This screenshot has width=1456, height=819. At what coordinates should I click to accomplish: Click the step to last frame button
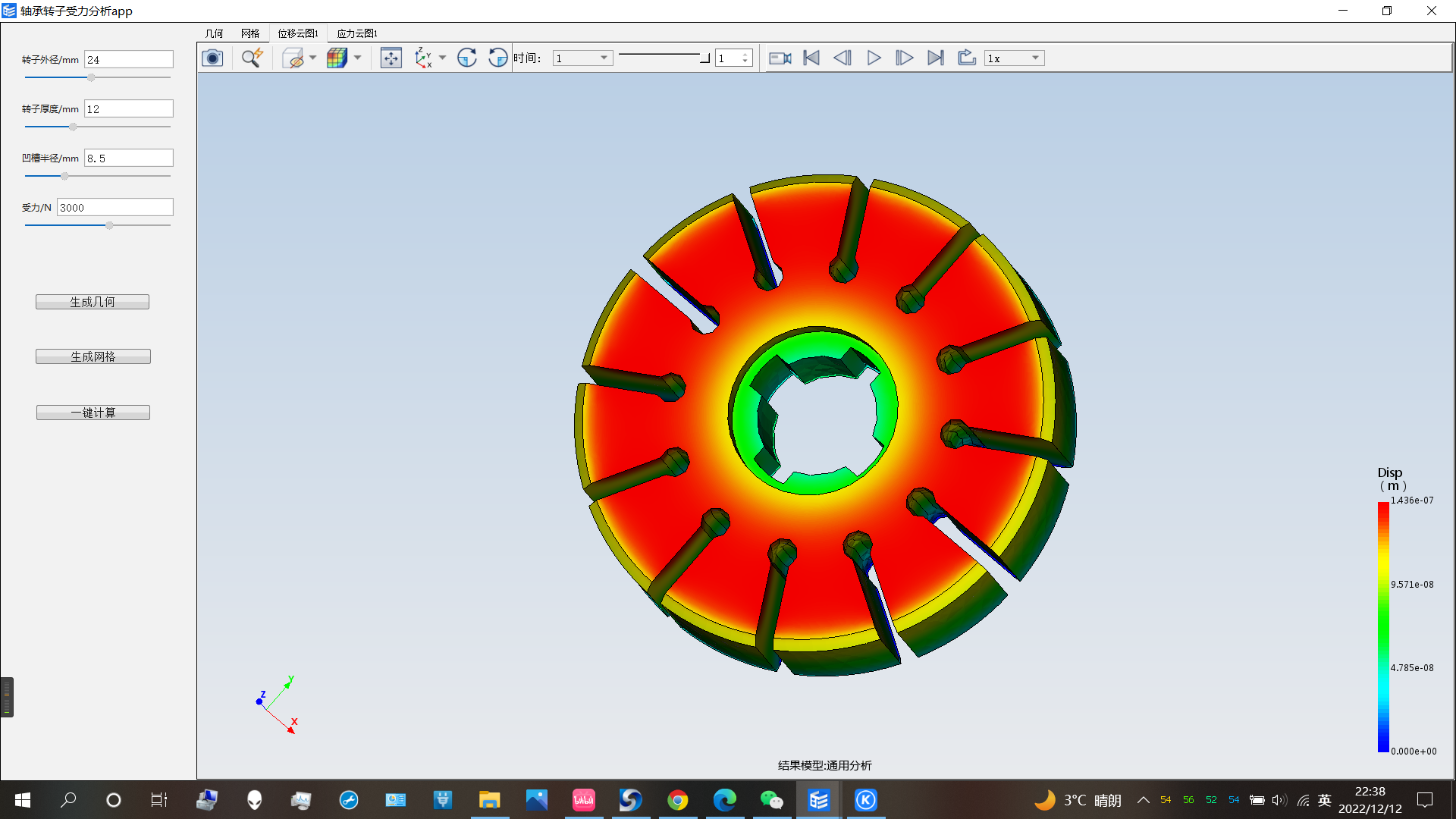(934, 58)
